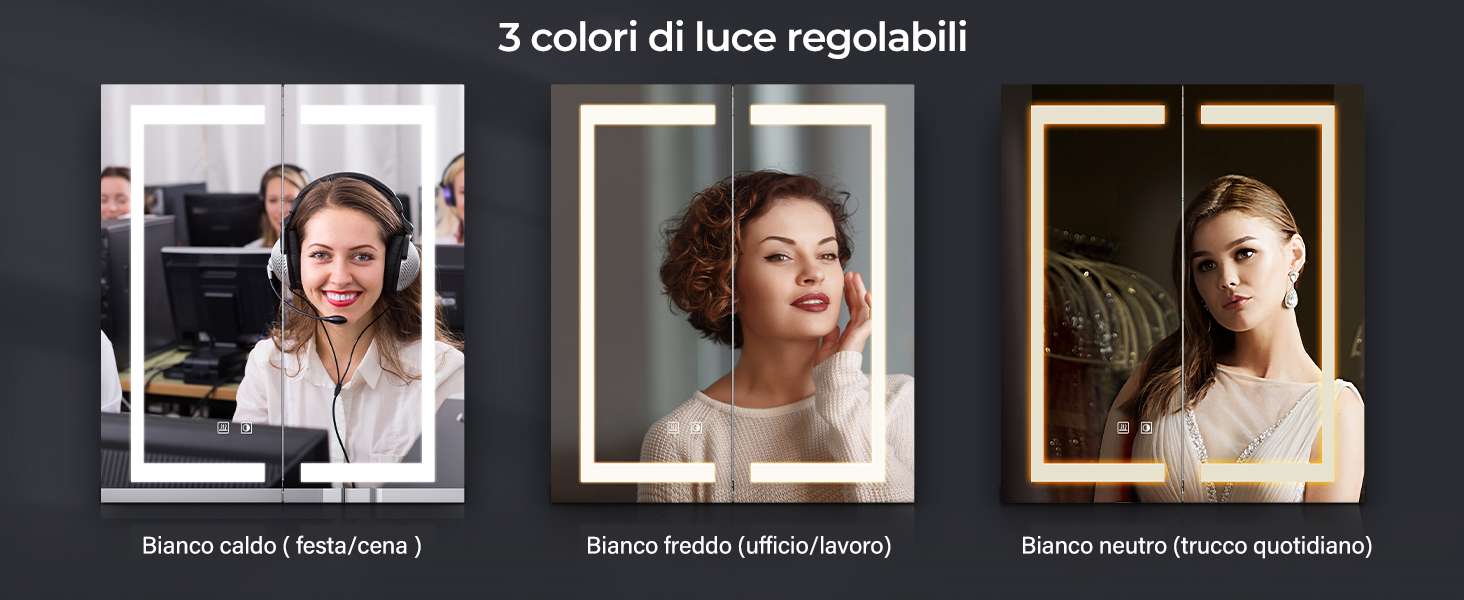
Task: Click the right door's LED strip on the headset-woman mirror
Action: coord(427,293)
